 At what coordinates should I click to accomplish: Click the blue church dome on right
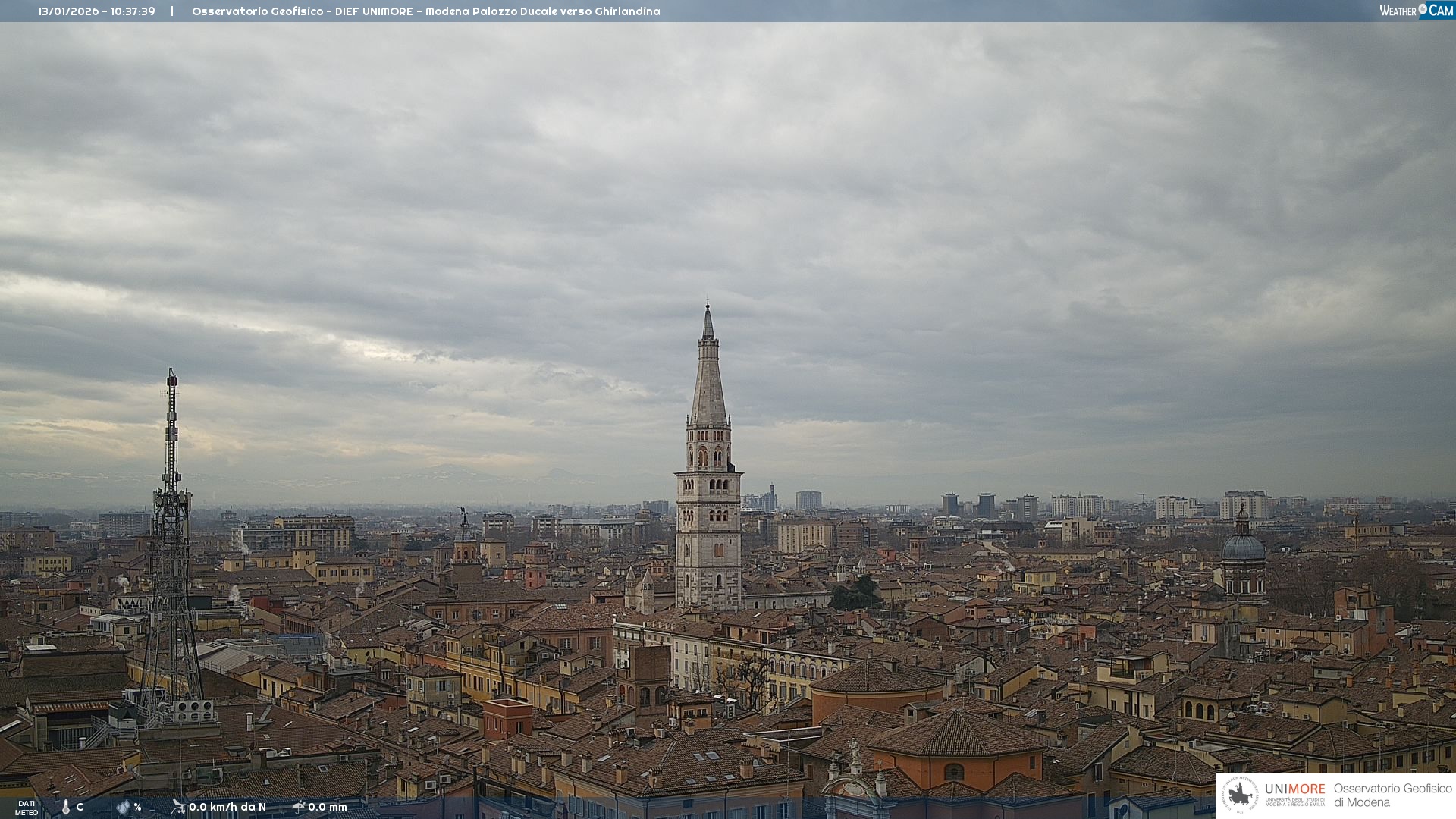1243,548
